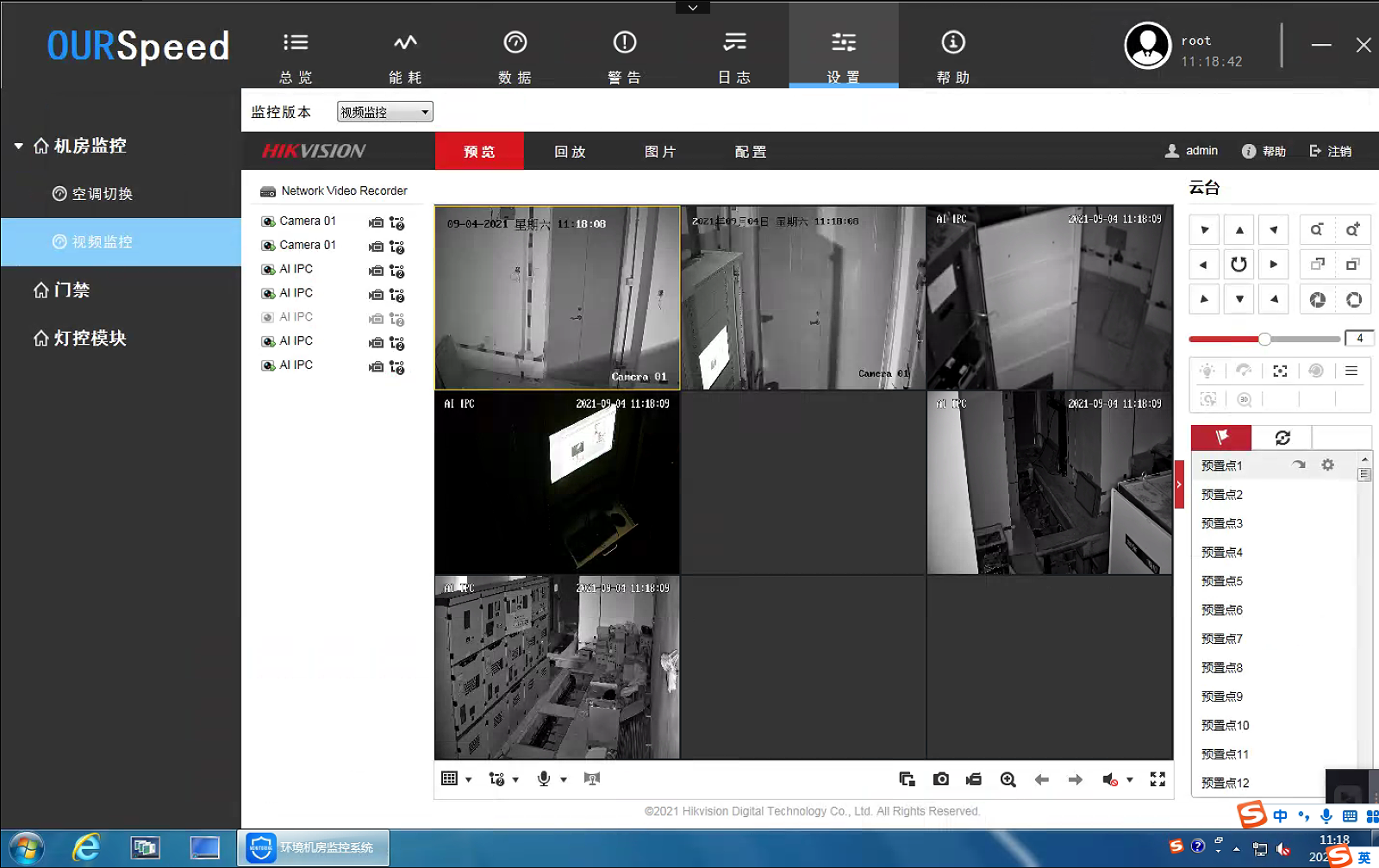
Task: Start PTZ auto-scan with the center rotate button
Action: pyautogui.click(x=1239, y=265)
